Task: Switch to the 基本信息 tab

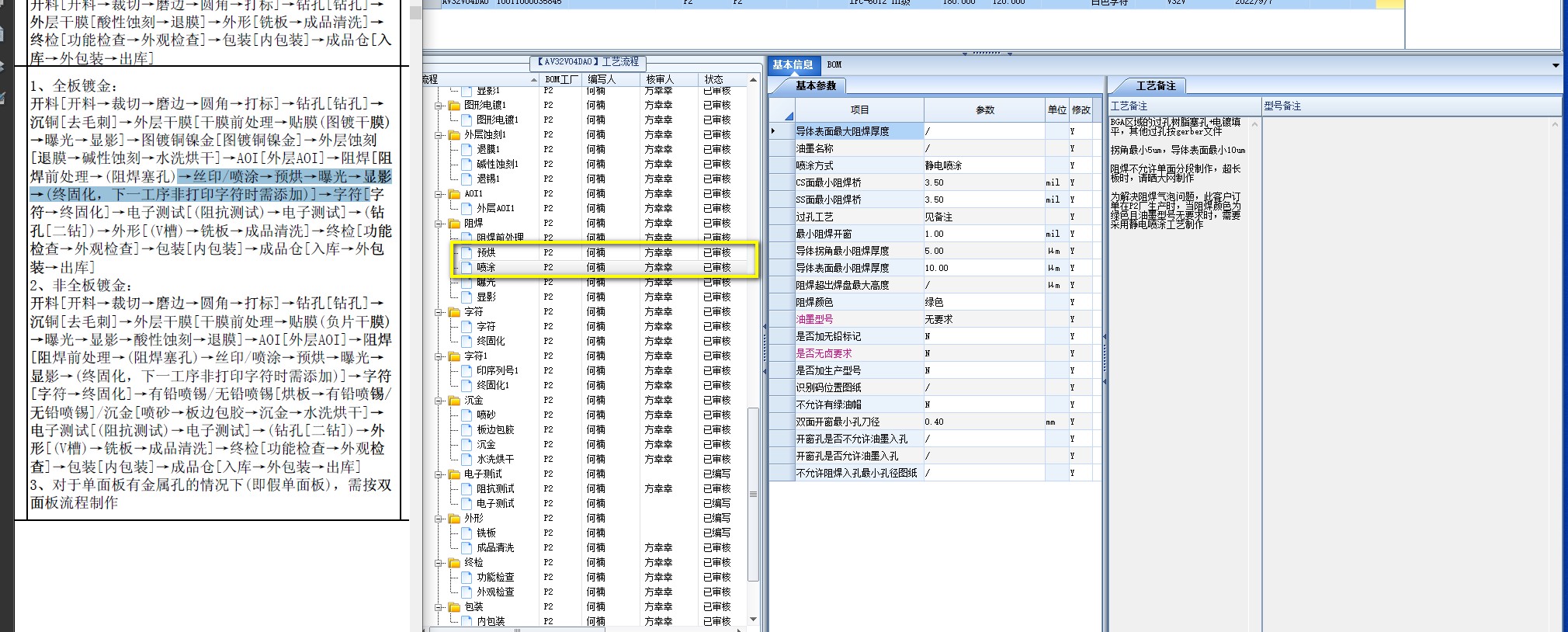Action: pos(793,65)
